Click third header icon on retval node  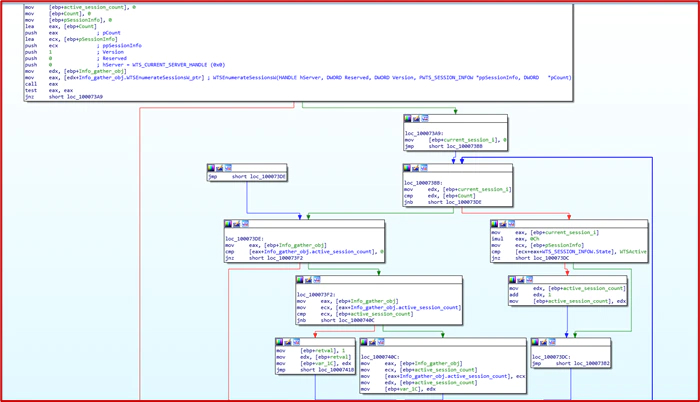[x=296, y=342]
